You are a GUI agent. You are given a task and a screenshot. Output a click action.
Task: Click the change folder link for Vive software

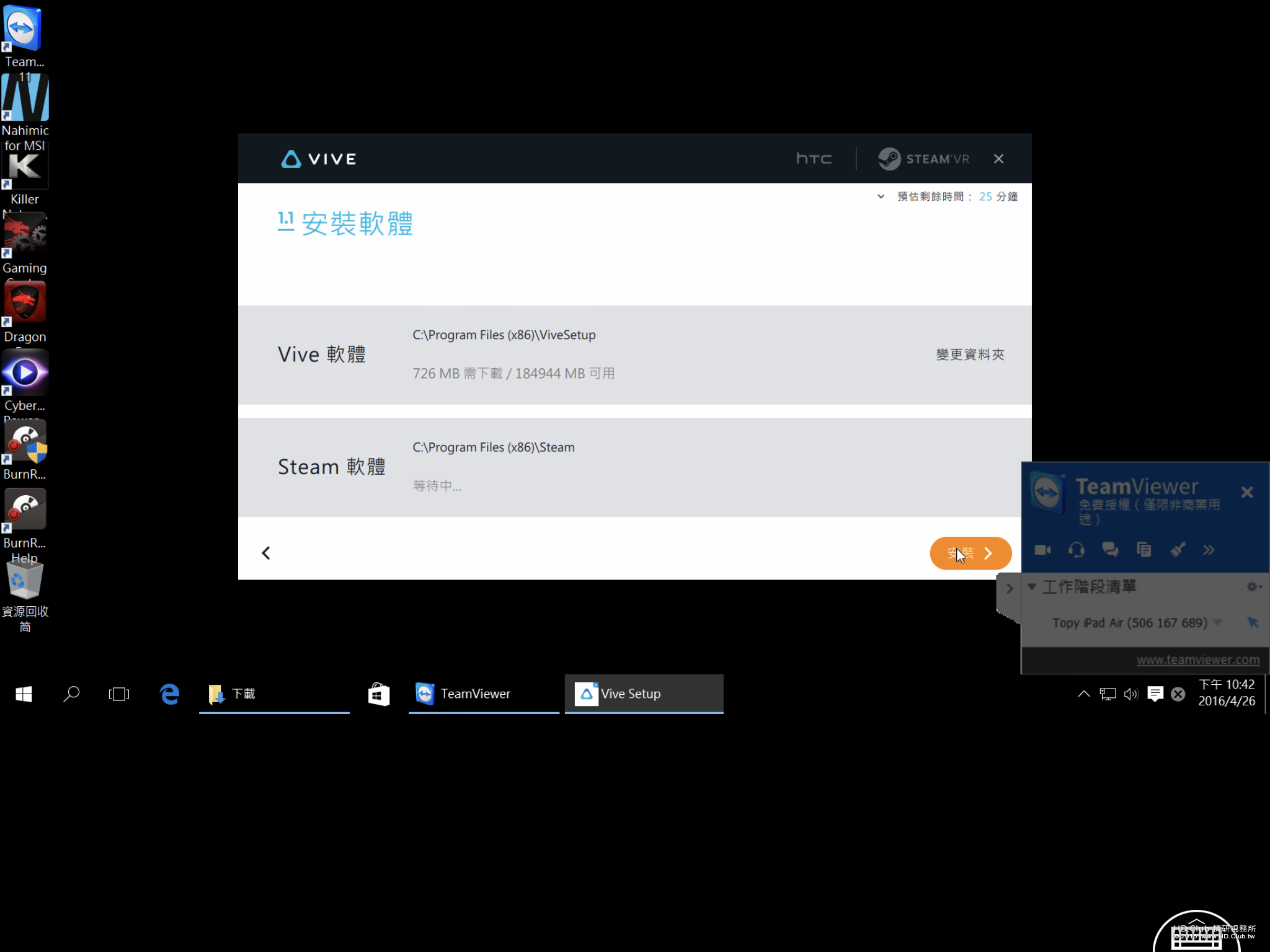tap(970, 355)
